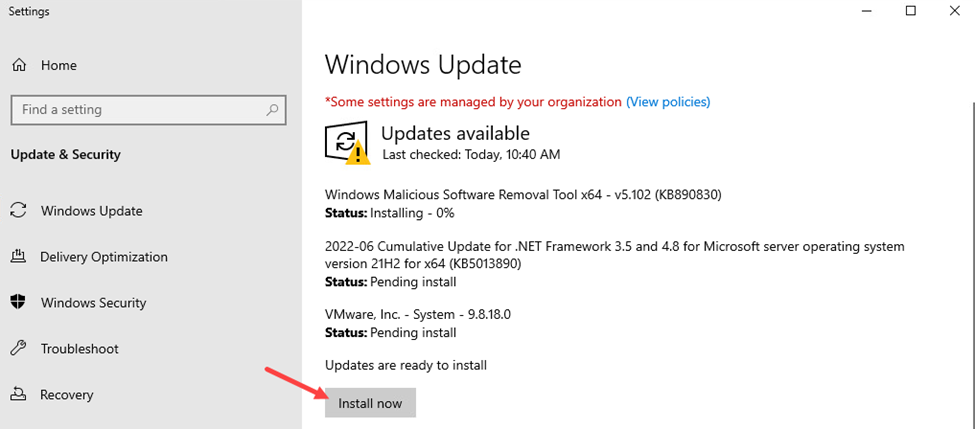Click the Home house icon in the sidebar
975x429 pixels.
(19, 65)
